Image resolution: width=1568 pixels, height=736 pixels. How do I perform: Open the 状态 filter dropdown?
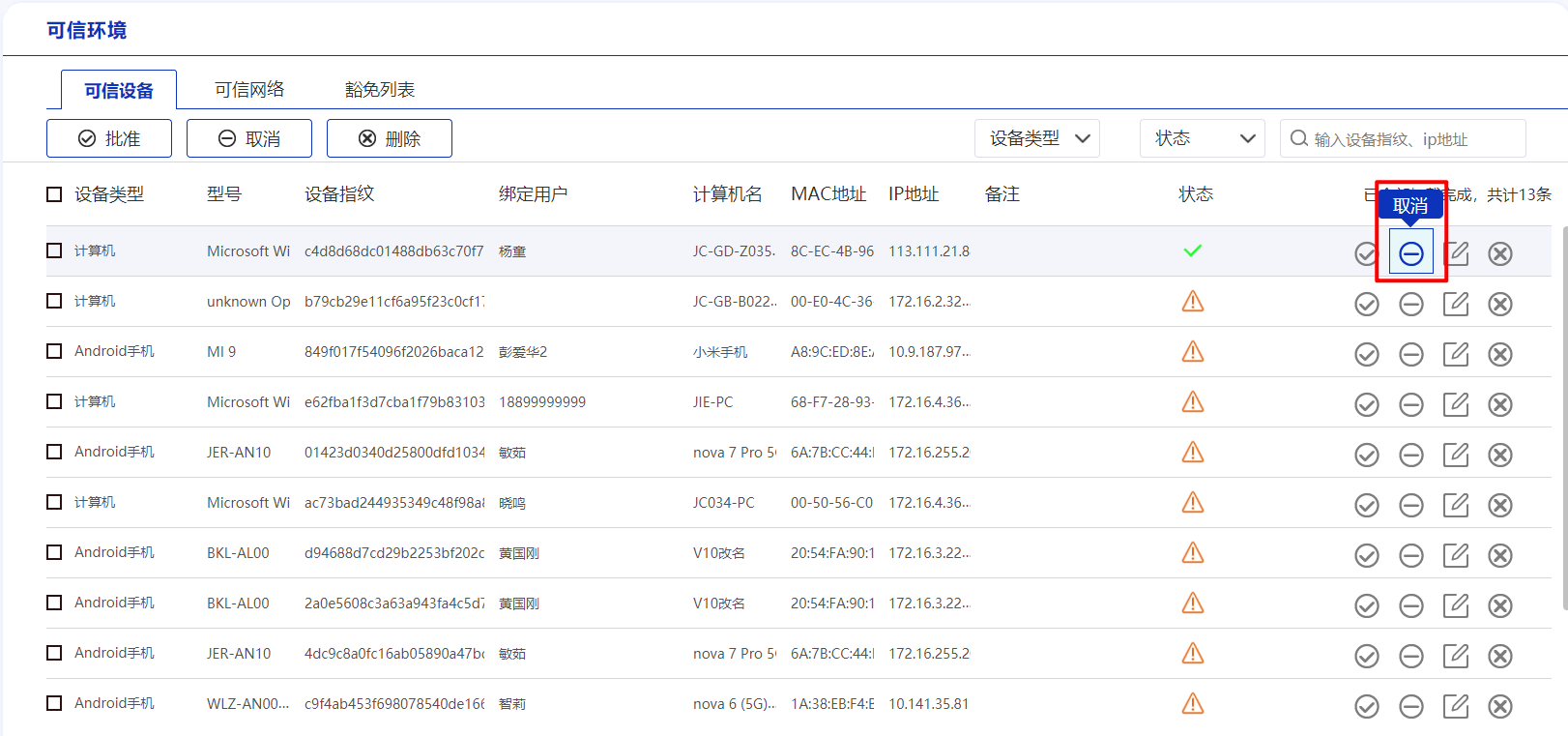click(1203, 138)
